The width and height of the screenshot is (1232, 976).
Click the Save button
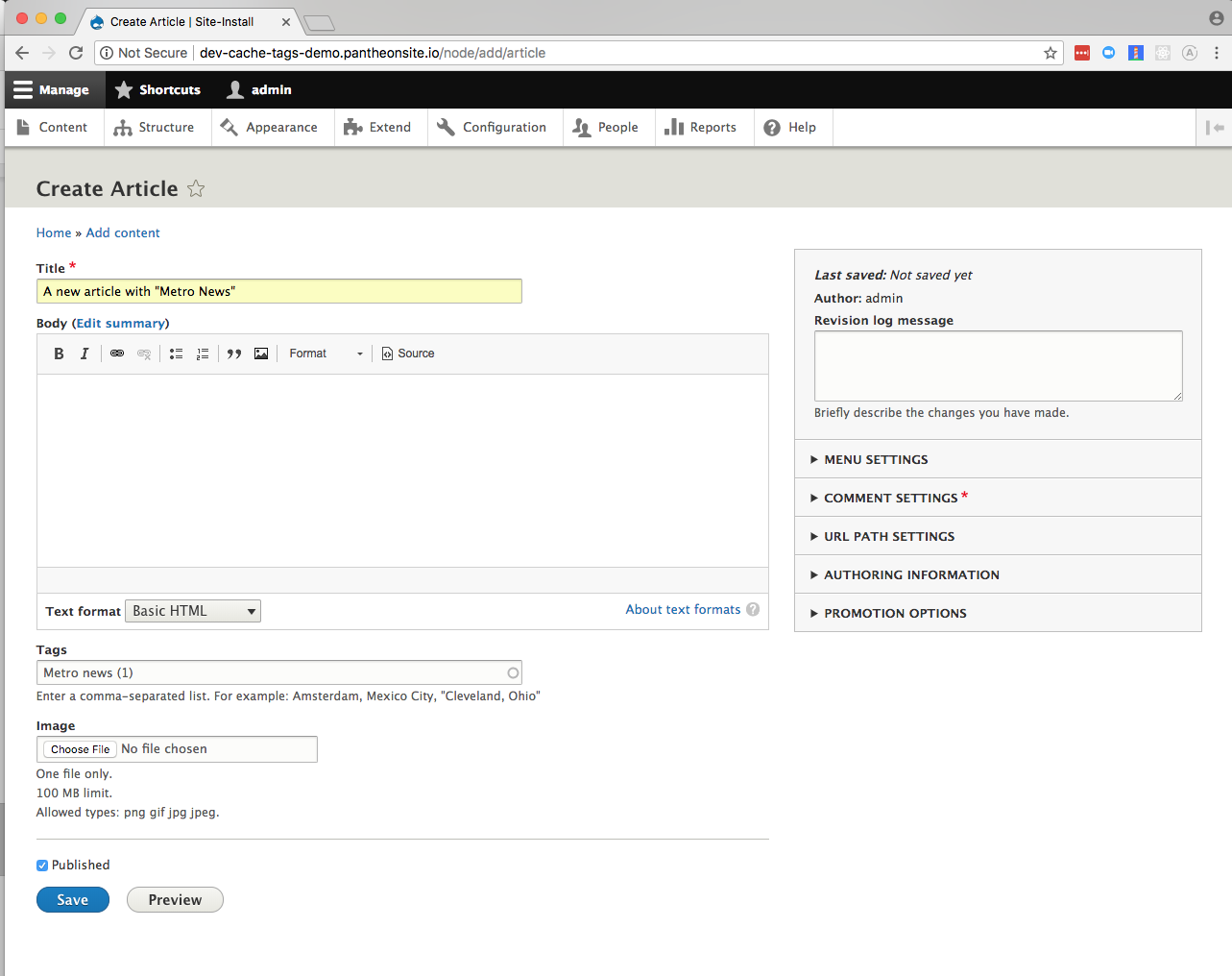[72, 899]
